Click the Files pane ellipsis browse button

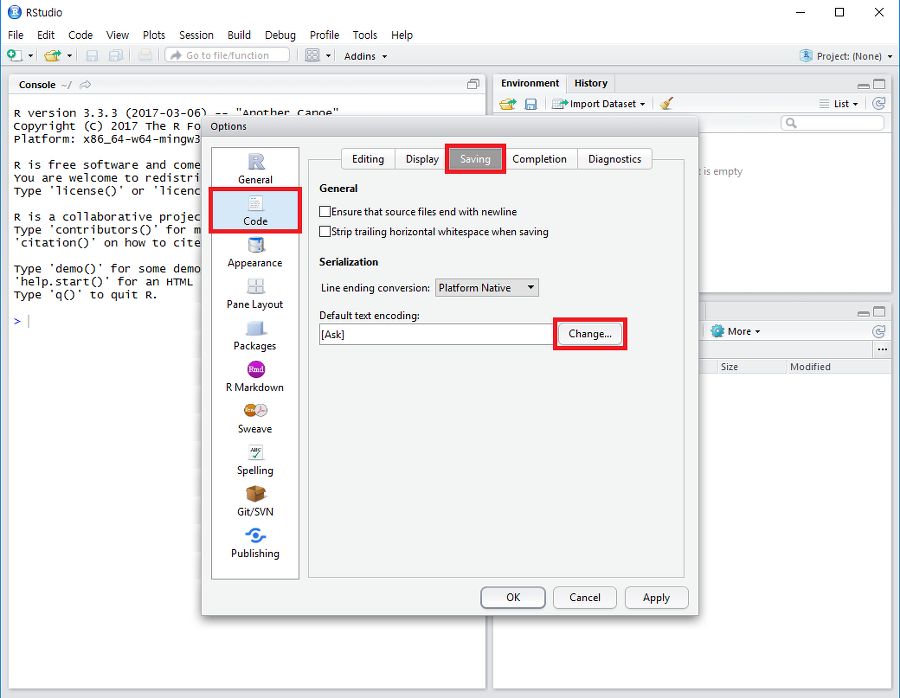click(882, 350)
